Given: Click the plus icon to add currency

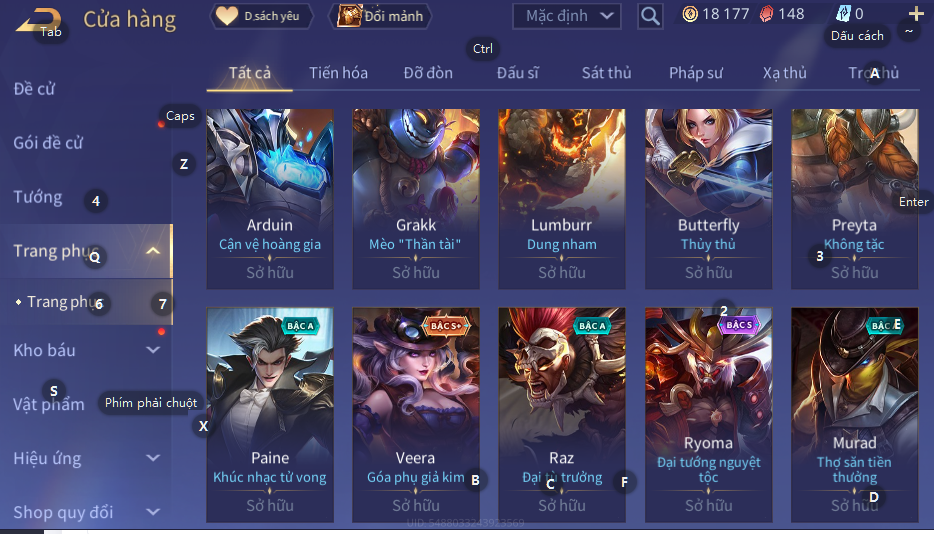Looking at the screenshot, I should click(x=916, y=14).
